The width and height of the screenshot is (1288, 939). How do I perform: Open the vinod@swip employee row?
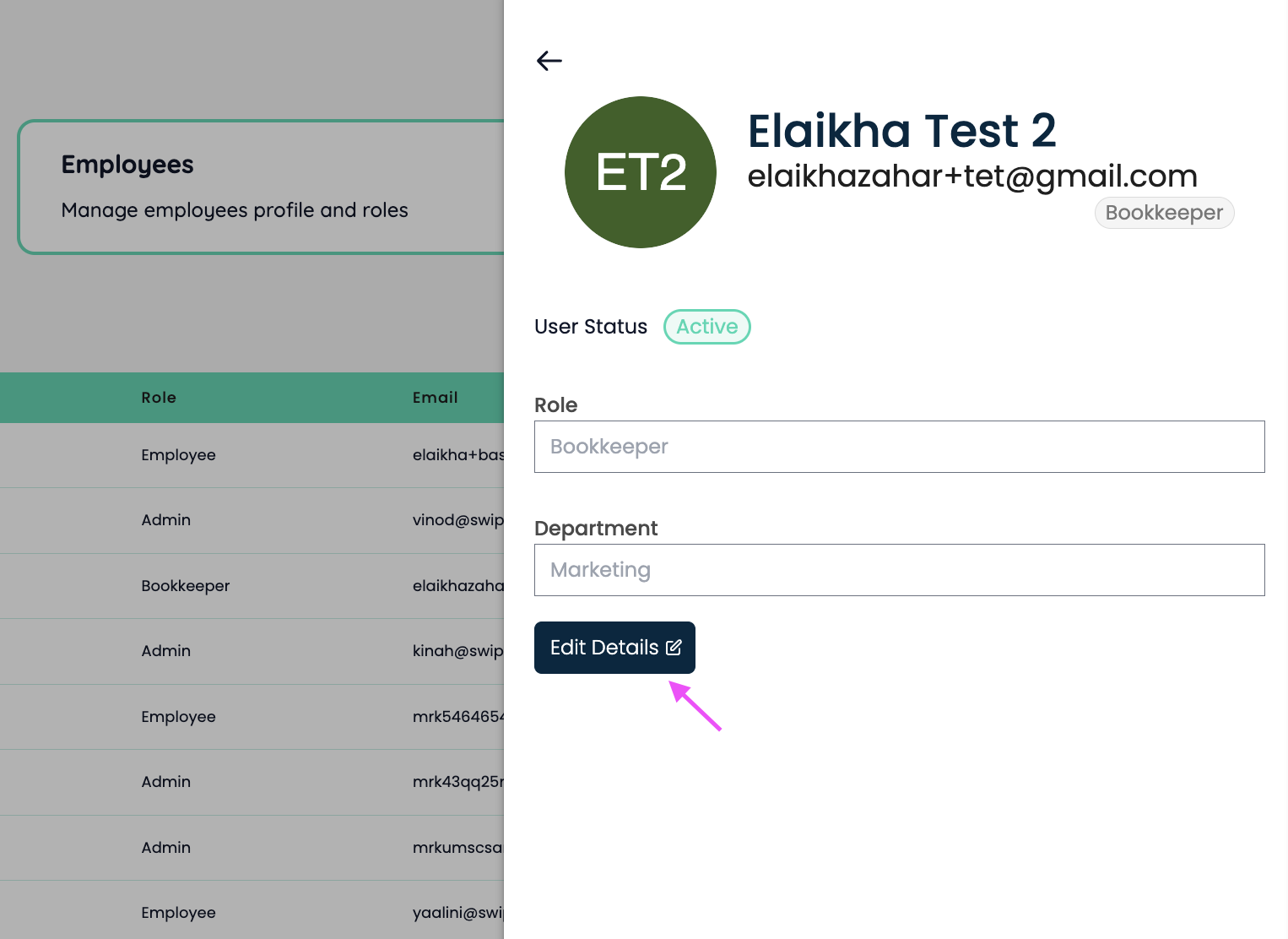[252, 520]
